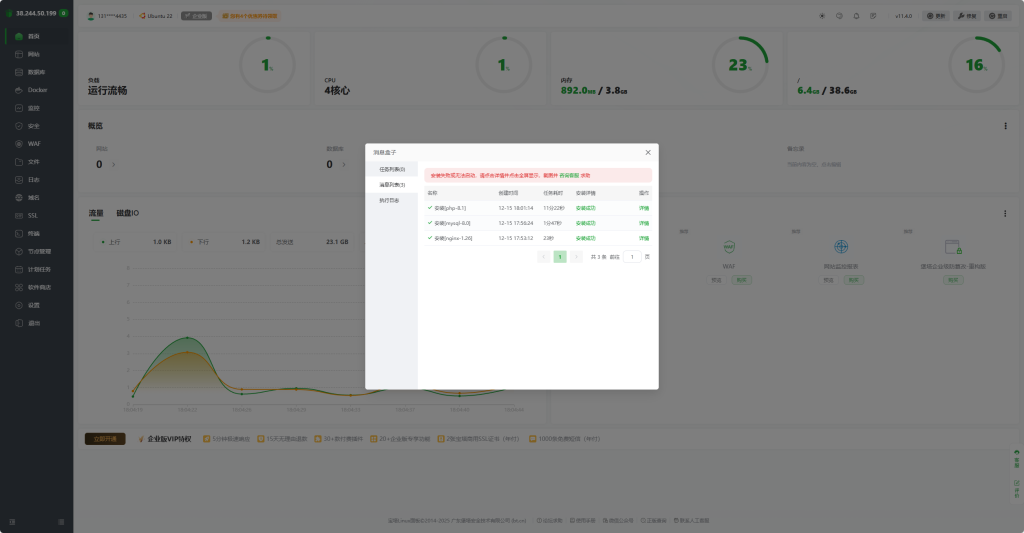Click 预览 under 网站监控报表
The height and width of the screenshot is (533, 1024).
point(829,280)
